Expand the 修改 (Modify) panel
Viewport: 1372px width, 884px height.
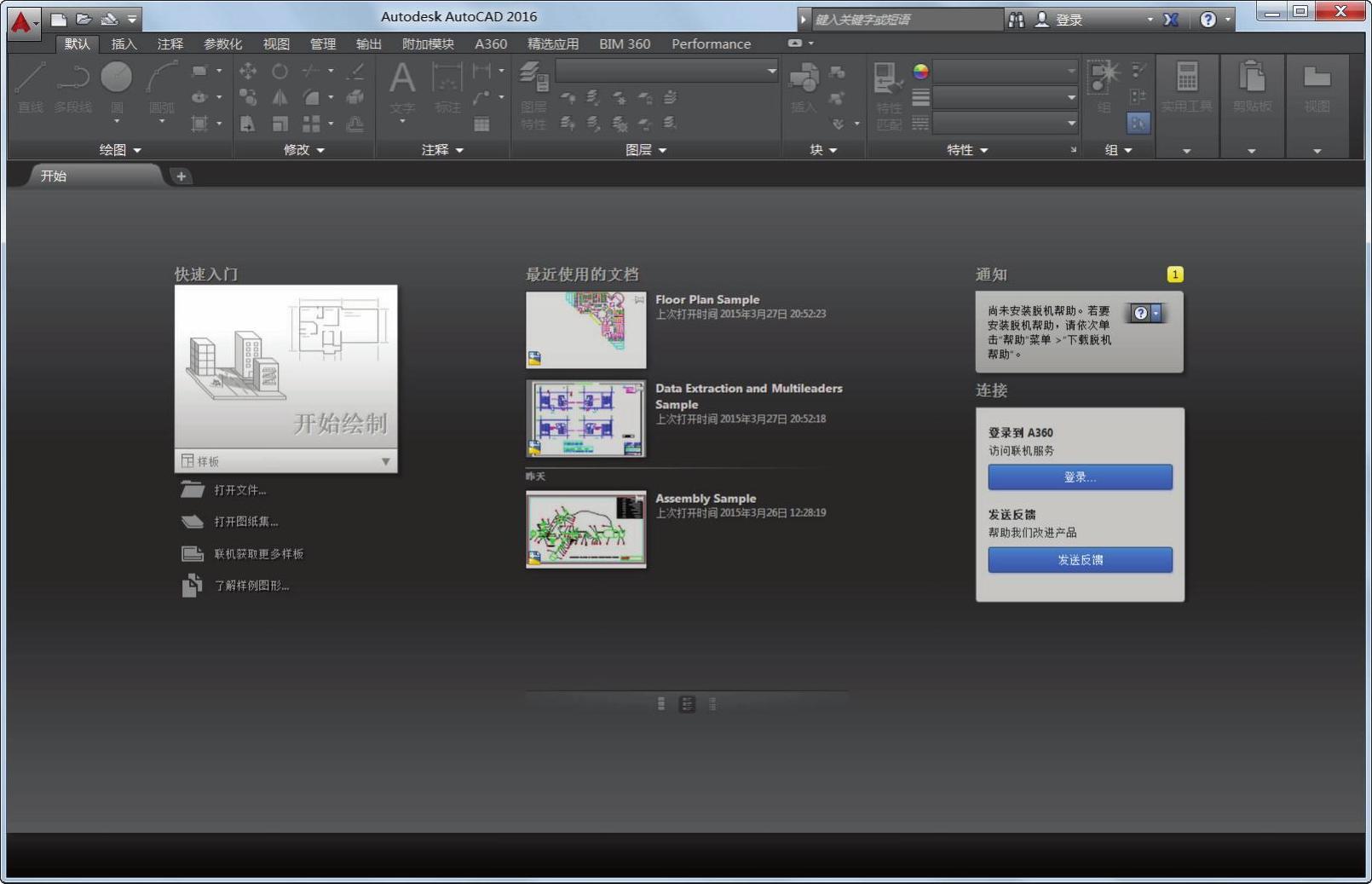coord(304,150)
